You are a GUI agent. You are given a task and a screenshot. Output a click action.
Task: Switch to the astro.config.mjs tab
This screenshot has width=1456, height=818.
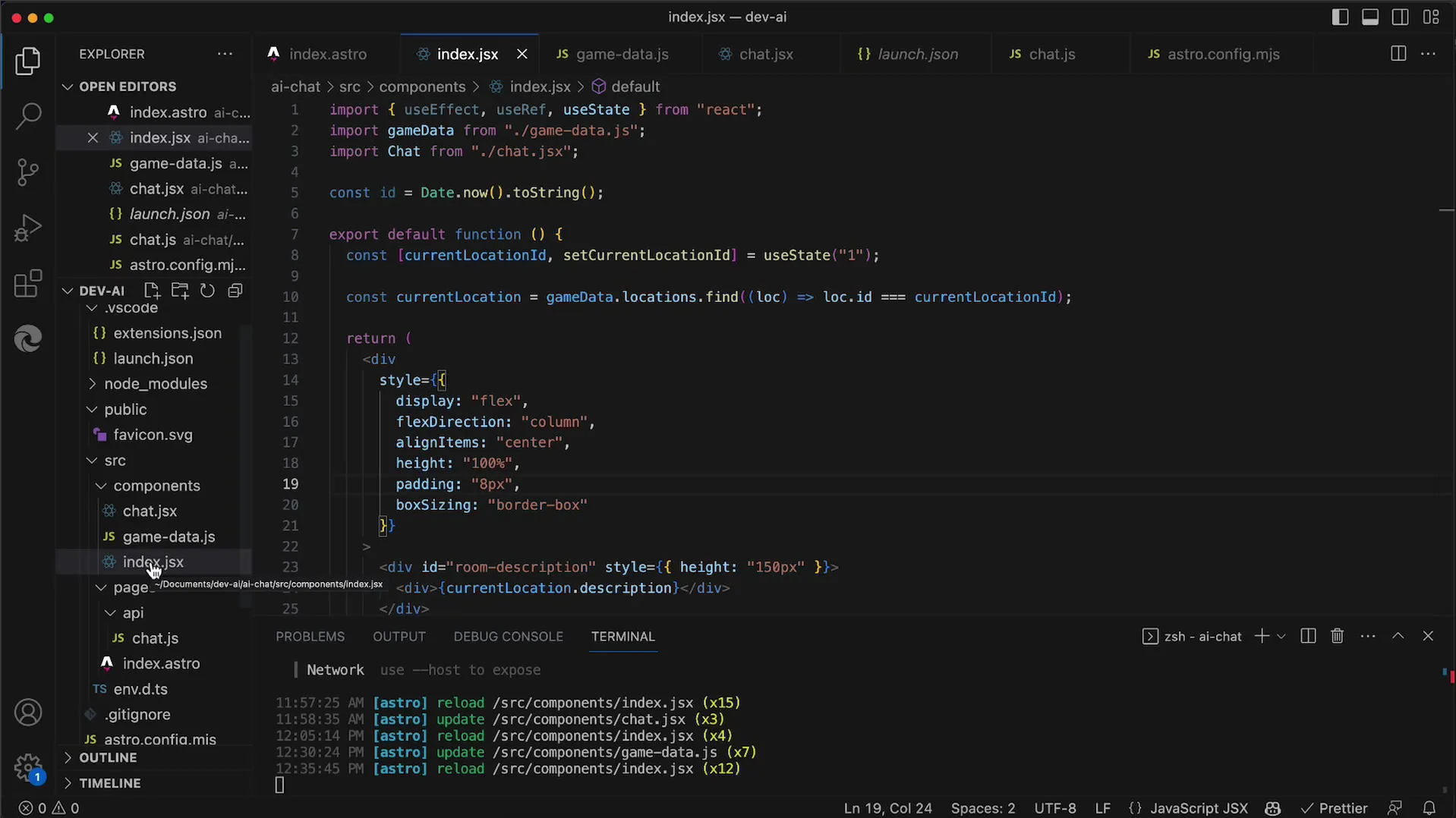[x=1222, y=54]
